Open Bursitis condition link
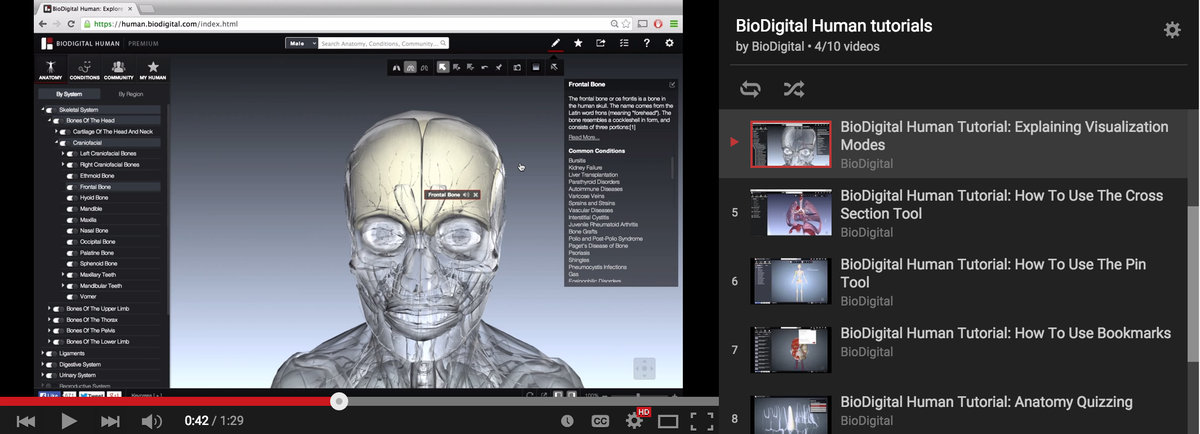 pyautogui.click(x=577, y=160)
